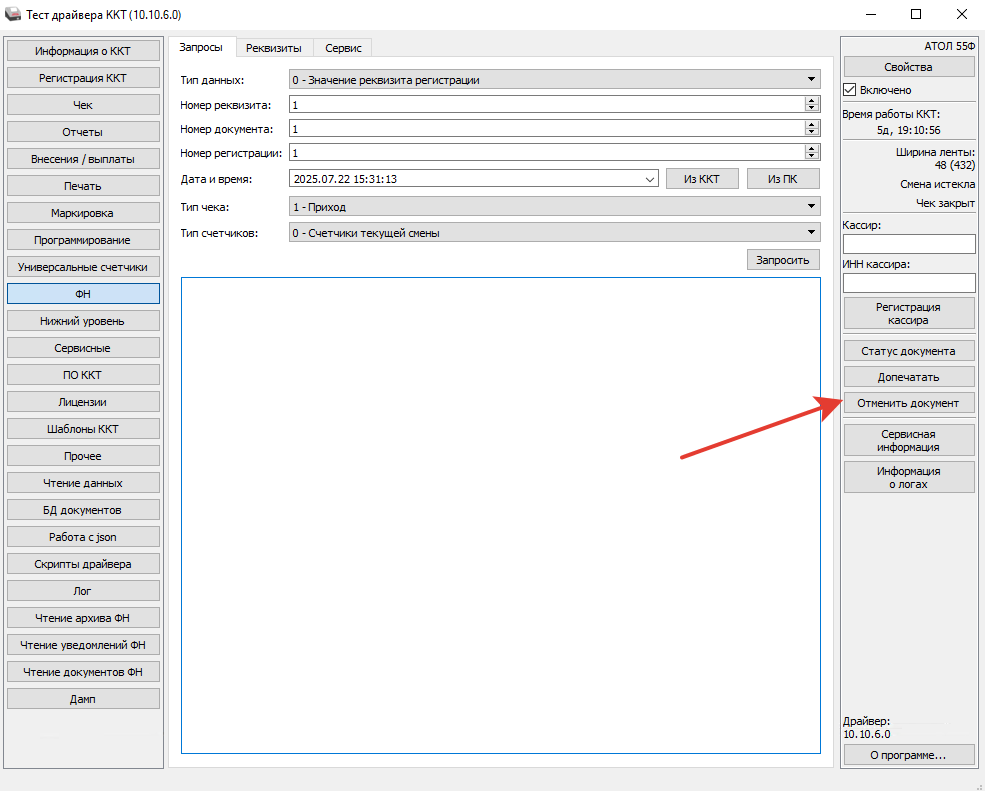Select Чтение архива ФН from left panel

(83, 618)
